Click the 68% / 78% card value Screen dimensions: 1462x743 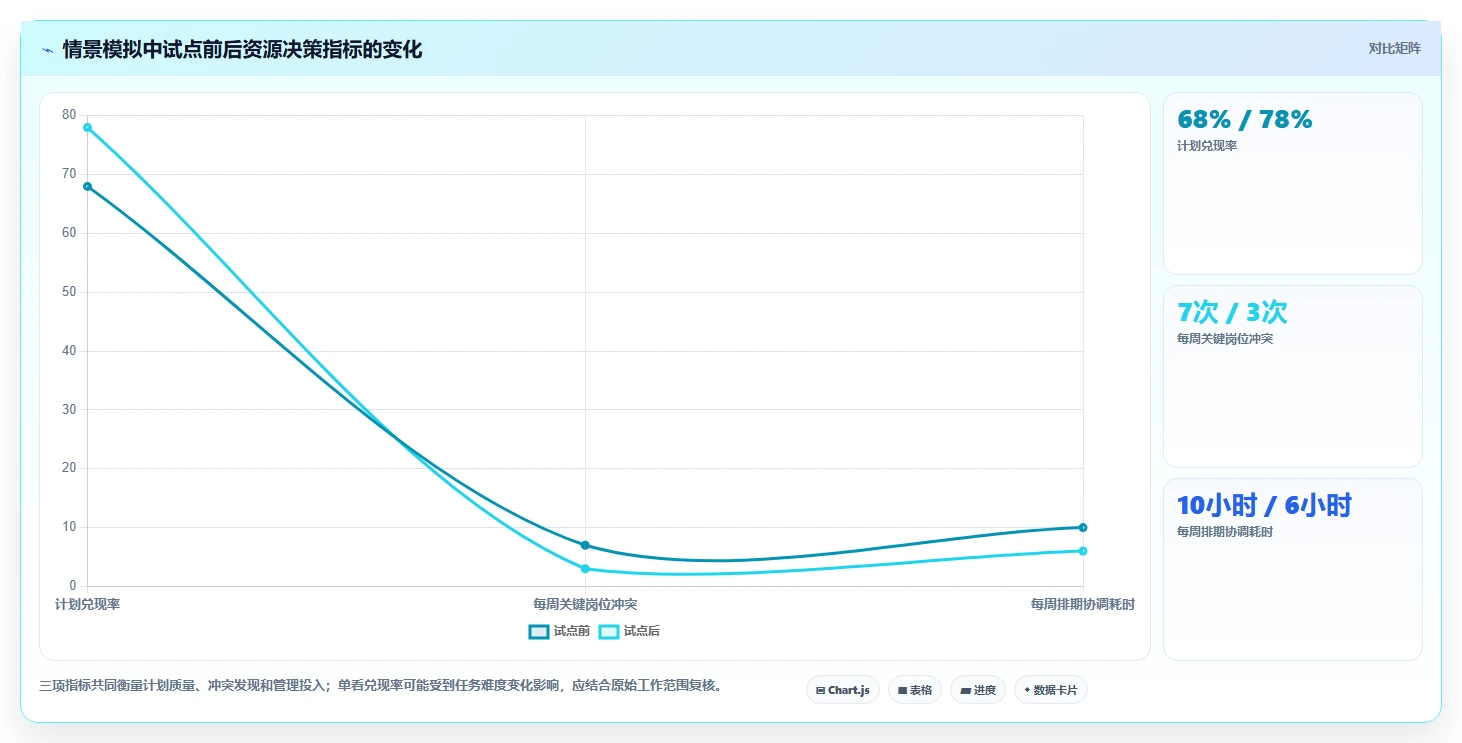point(1245,120)
